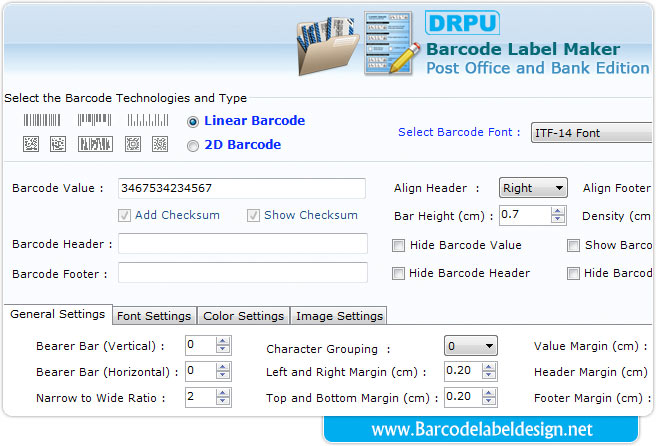Image resolution: width=656 pixels, height=446 pixels.
Task: Click the second 2D barcode sample icon
Action: [x=58, y=144]
